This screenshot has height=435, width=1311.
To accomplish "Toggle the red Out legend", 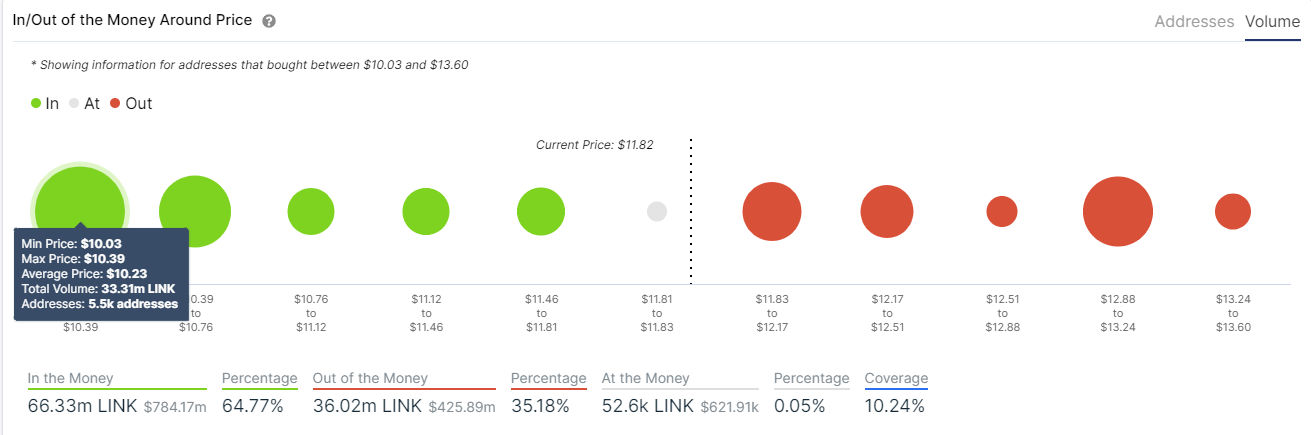I will tap(131, 103).
